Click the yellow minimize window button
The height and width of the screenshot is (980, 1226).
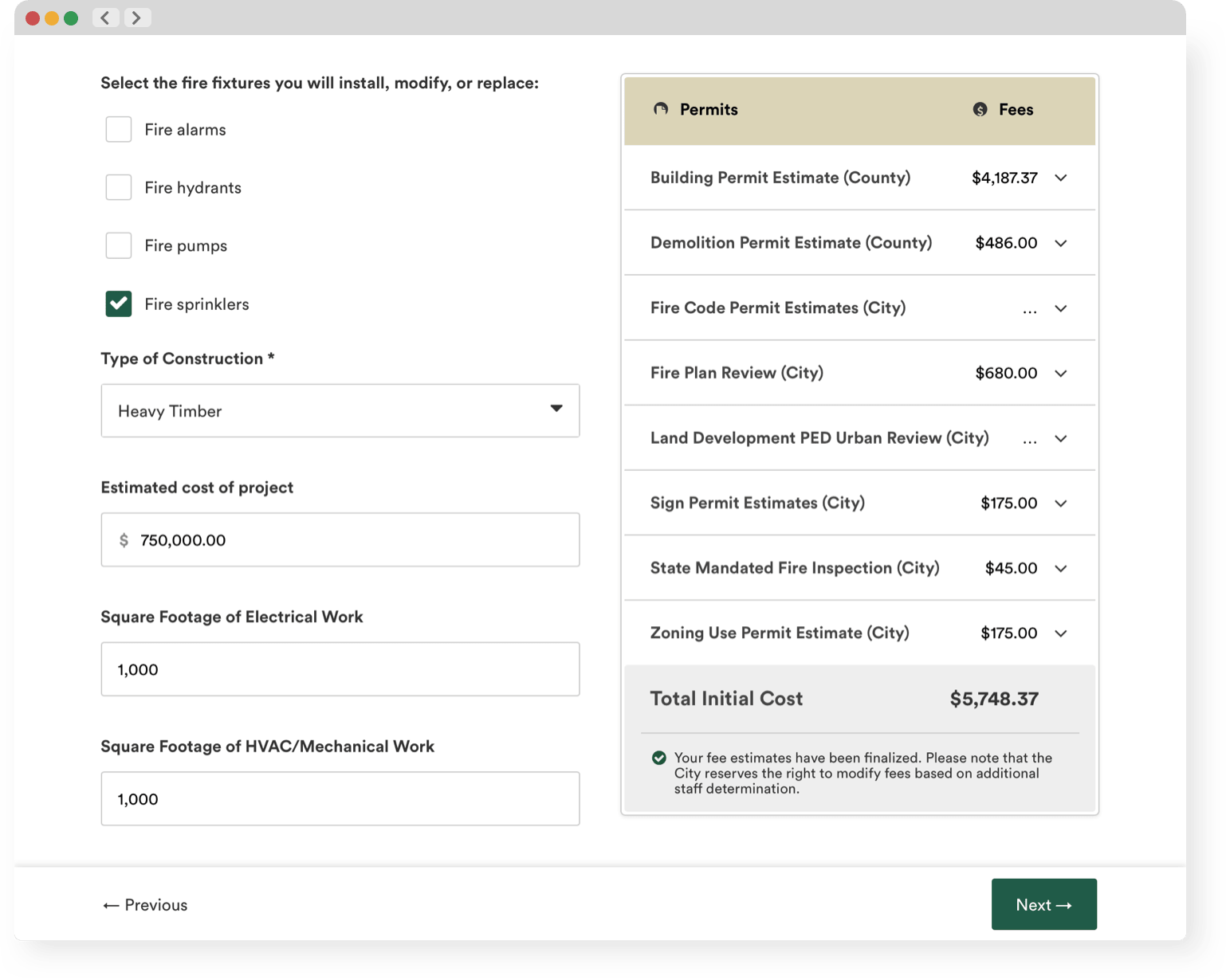[x=52, y=18]
